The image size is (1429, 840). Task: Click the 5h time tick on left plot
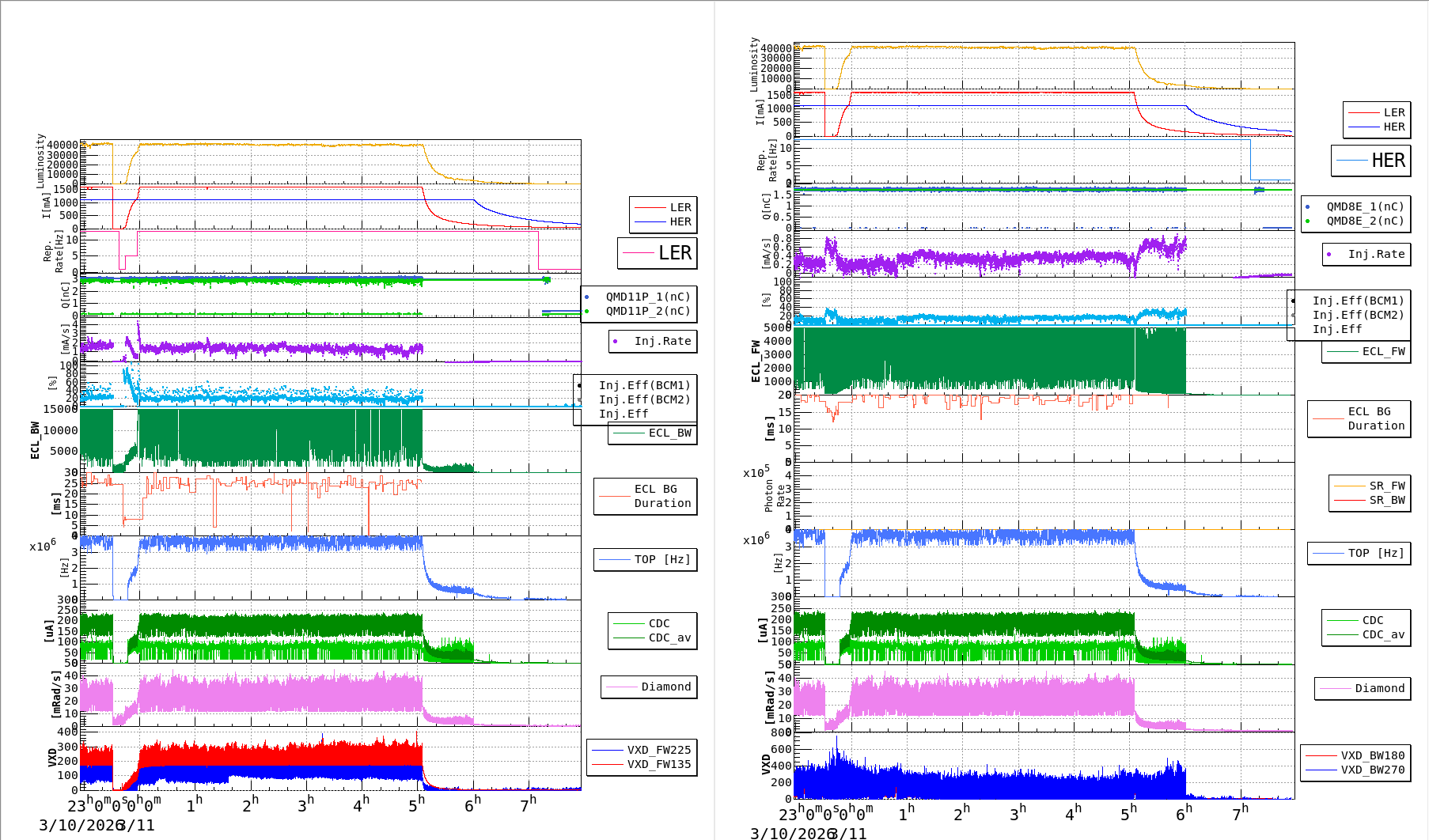416,804
